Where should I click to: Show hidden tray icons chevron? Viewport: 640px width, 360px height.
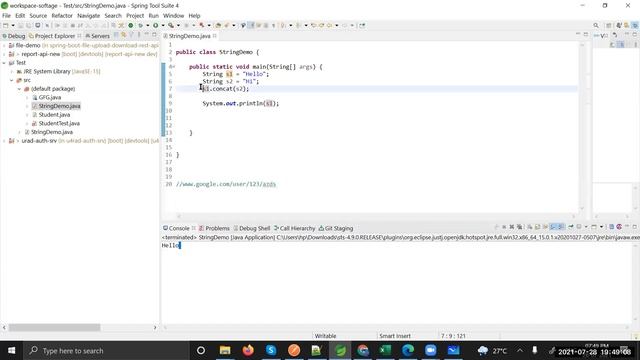520,350
